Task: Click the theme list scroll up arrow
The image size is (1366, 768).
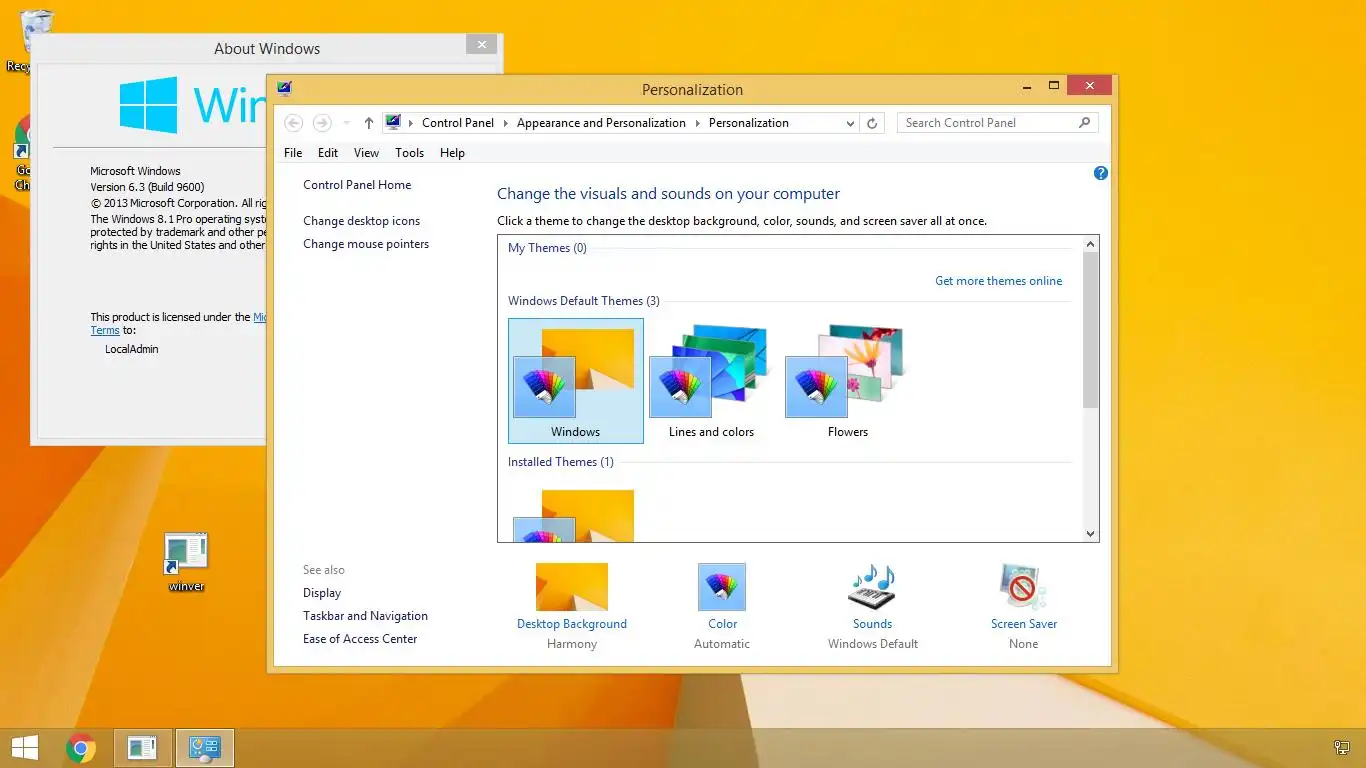Action: [1090, 244]
